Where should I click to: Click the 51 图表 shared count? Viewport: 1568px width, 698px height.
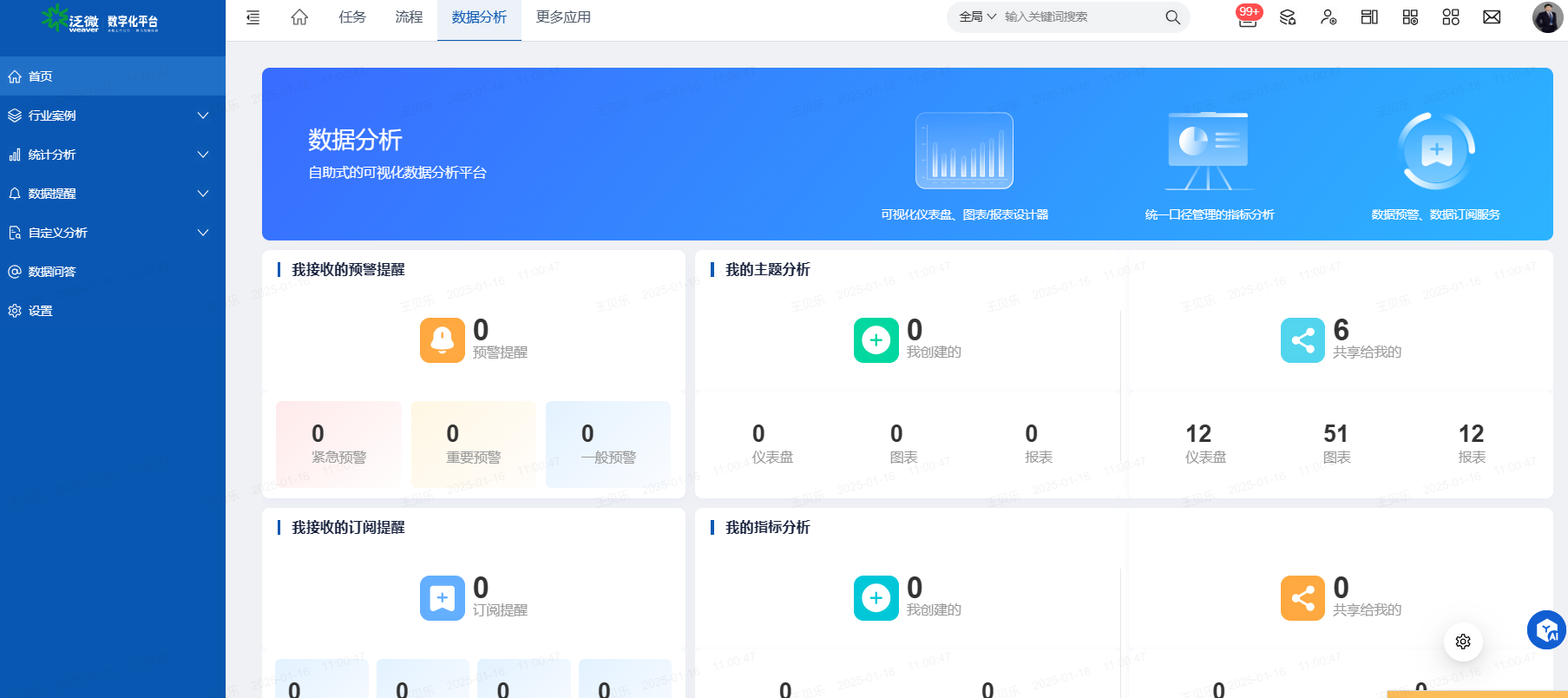pyautogui.click(x=1336, y=444)
